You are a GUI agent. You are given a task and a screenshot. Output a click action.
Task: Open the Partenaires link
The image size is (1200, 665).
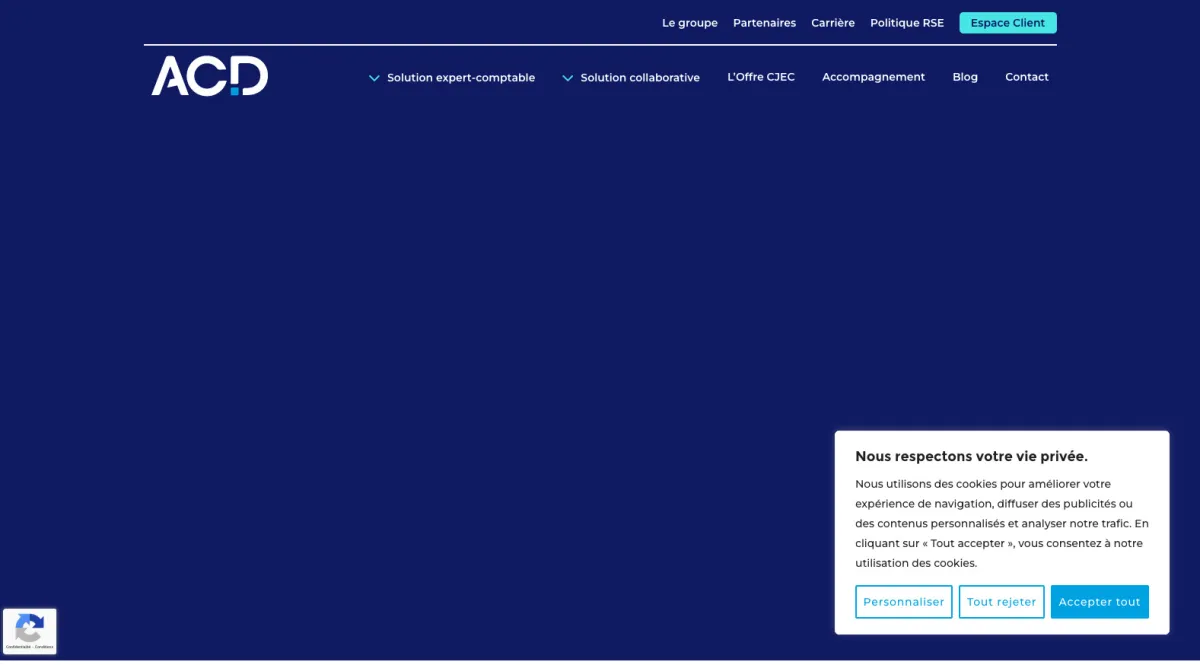pyautogui.click(x=764, y=23)
